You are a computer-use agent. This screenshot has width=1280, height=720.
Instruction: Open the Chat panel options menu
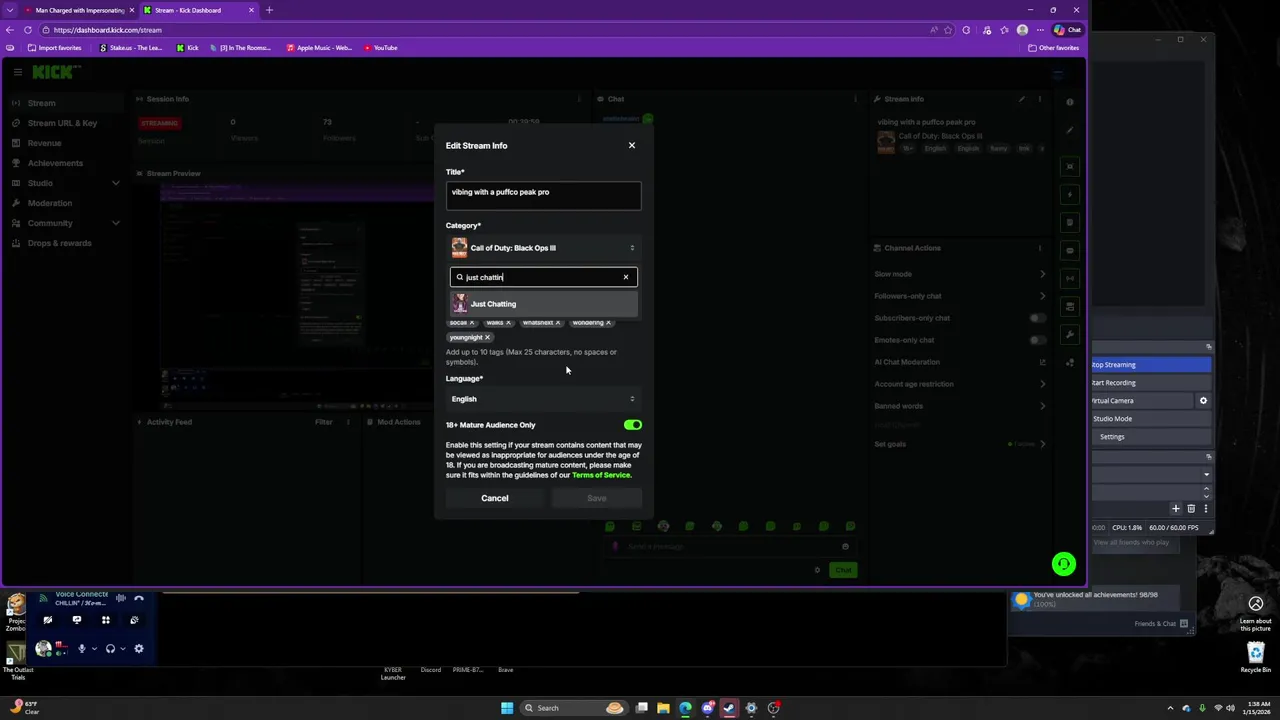[854, 99]
